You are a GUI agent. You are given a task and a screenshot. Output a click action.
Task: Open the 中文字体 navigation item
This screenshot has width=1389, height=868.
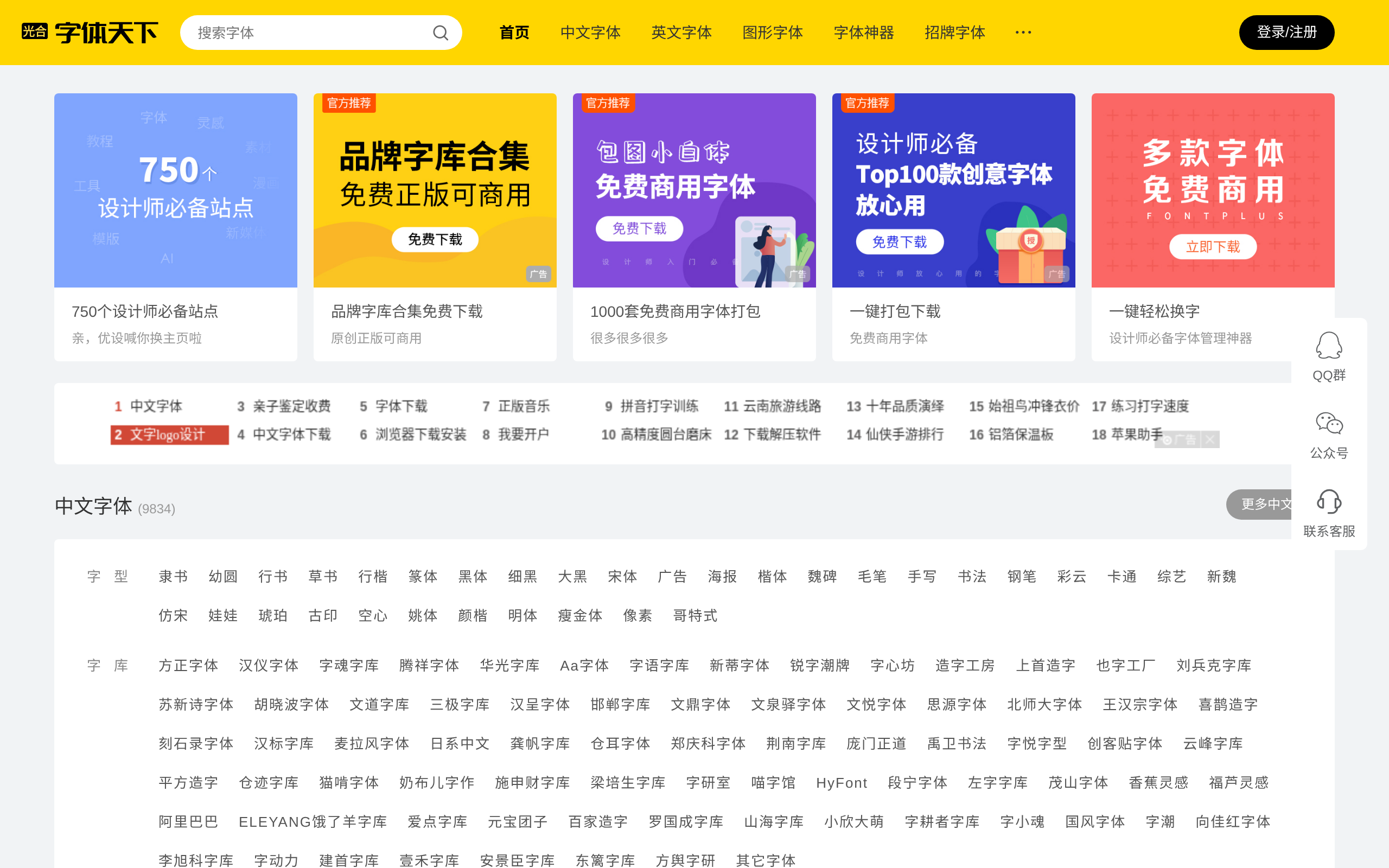pos(590,33)
